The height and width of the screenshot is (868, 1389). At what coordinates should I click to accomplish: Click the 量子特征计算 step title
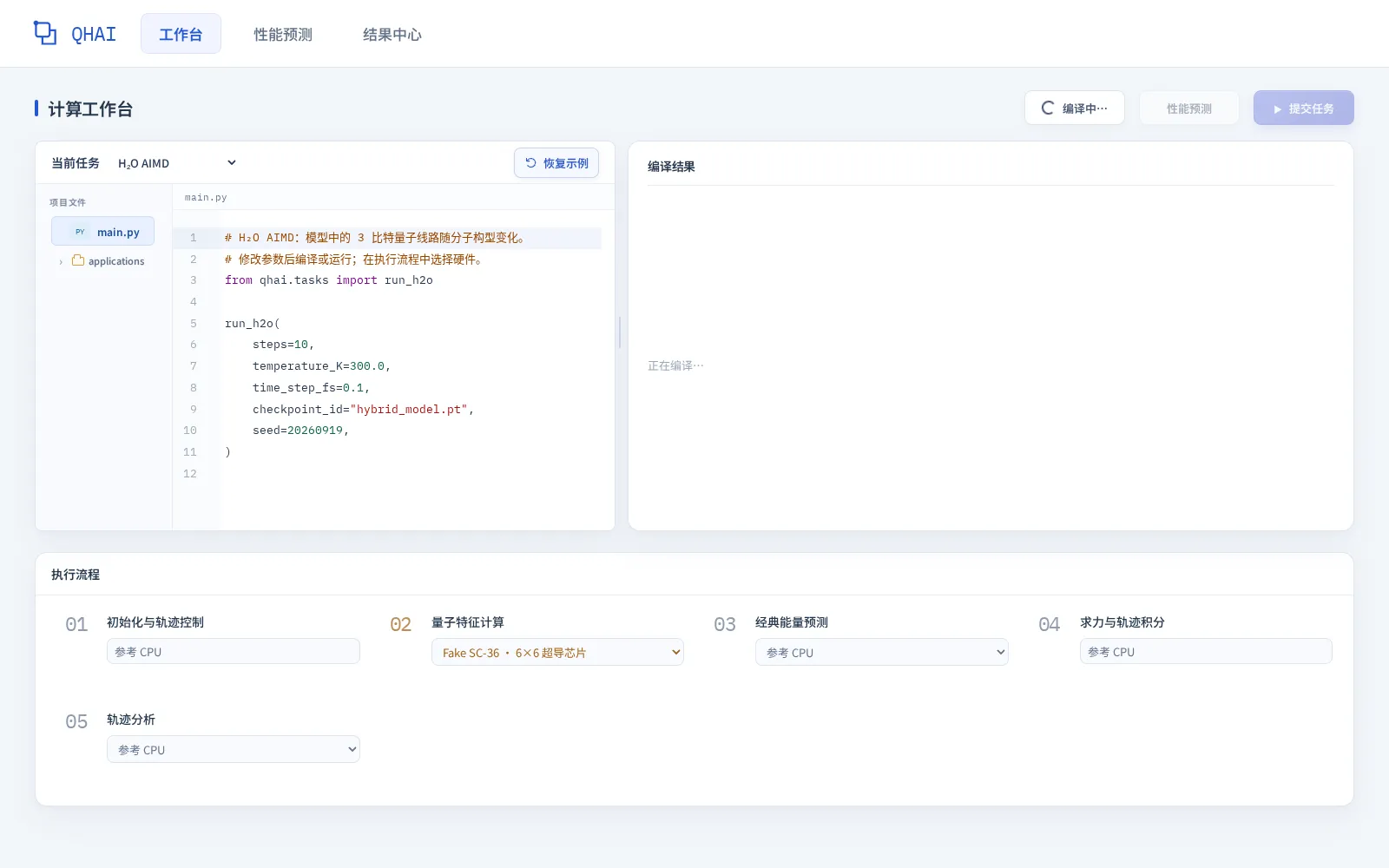[468, 622]
